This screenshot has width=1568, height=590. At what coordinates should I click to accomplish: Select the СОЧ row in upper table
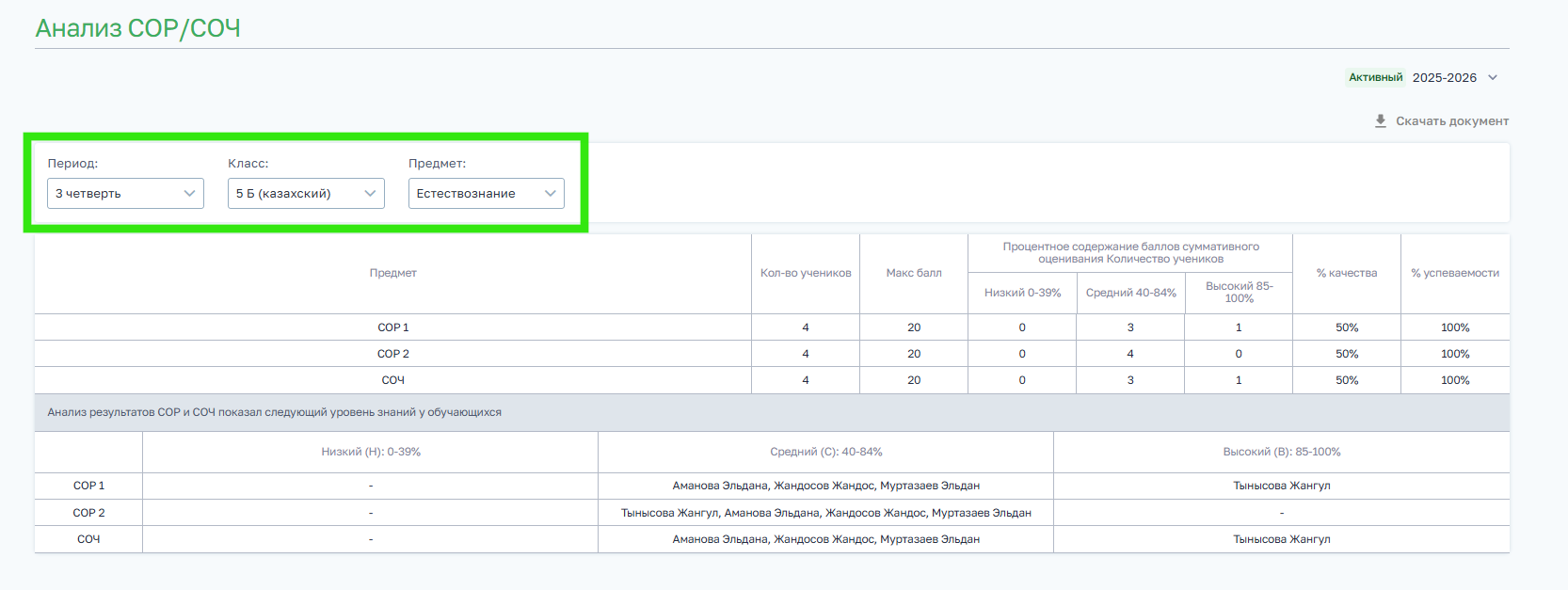point(772,380)
